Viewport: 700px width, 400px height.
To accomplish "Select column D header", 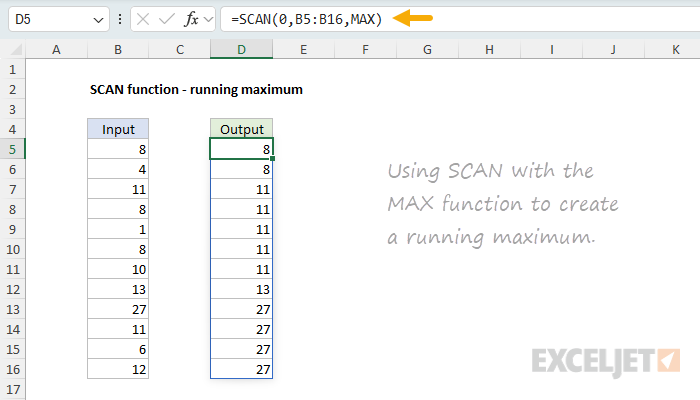I will [241, 49].
